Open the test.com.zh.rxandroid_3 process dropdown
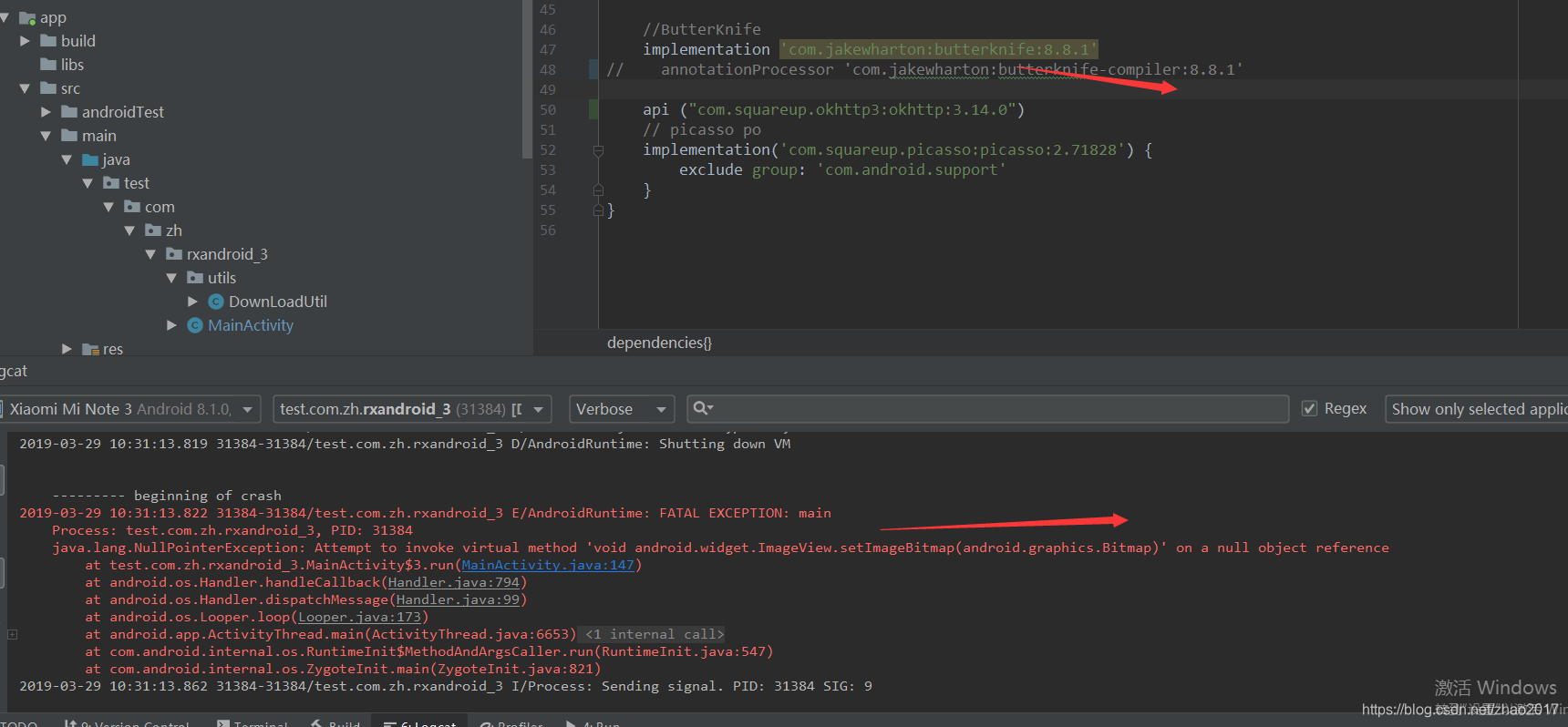 [x=412, y=409]
